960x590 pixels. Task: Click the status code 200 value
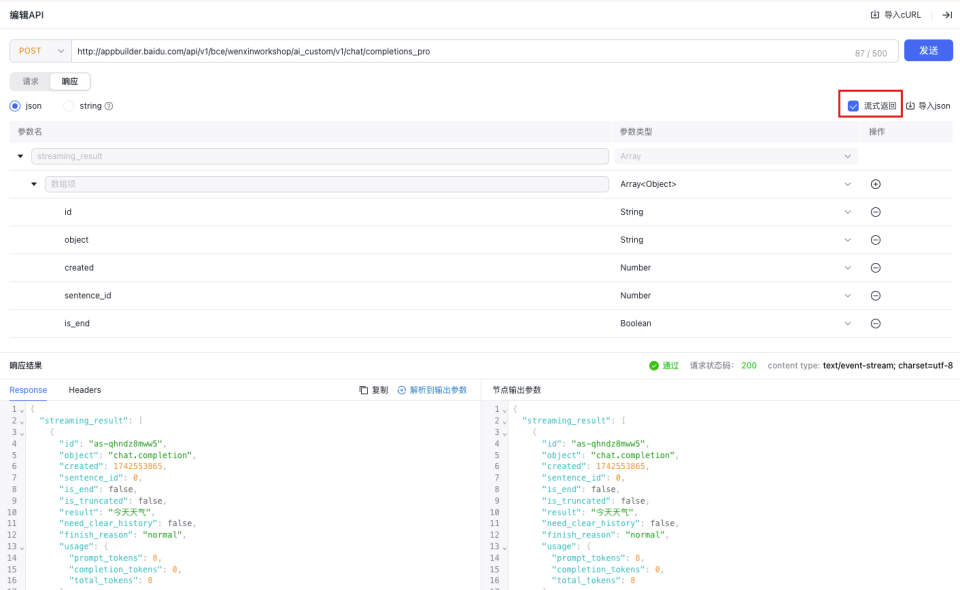pyautogui.click(x=749, y=365)
